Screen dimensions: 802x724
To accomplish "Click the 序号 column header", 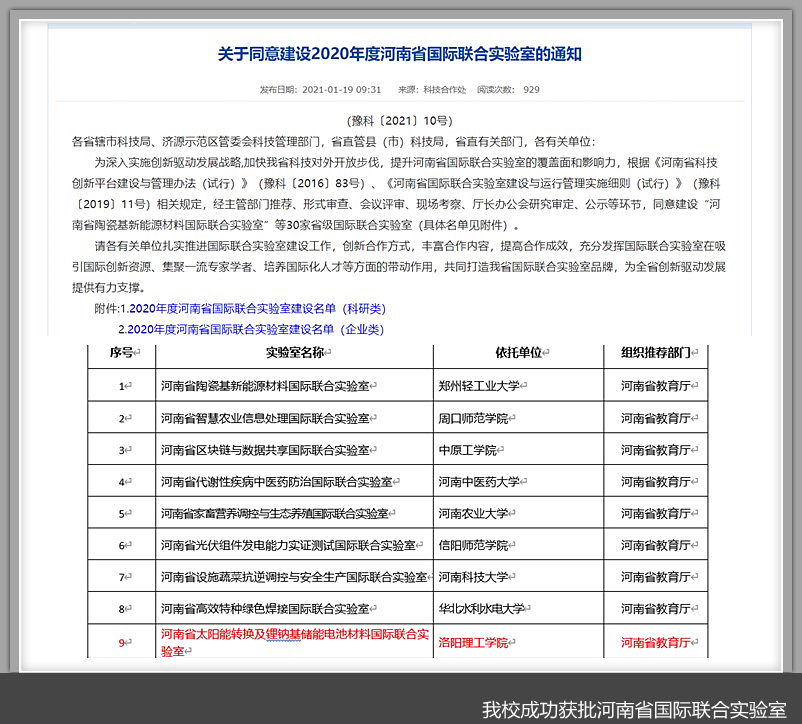I will click(x=122, y=353).
